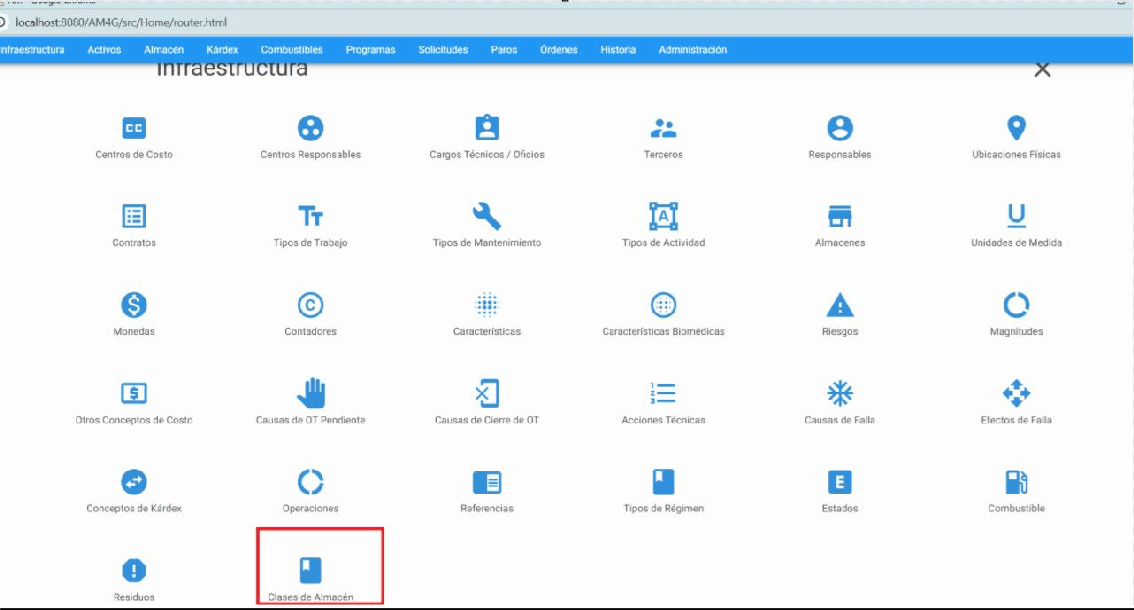This screenshot has width=1134, height=610.
Task: Click the Causas de OT Pendiente hand icon
Action: (x=311, y=393)
